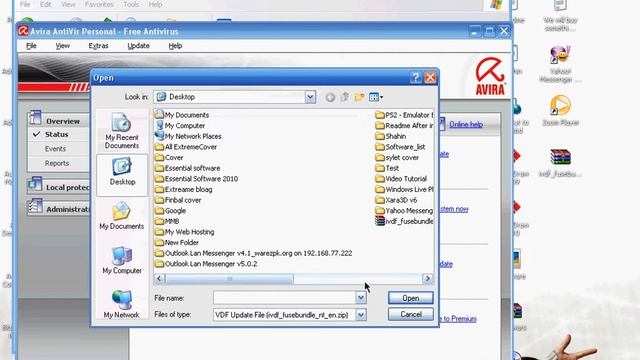Select the MMB folder

point(167,221)
